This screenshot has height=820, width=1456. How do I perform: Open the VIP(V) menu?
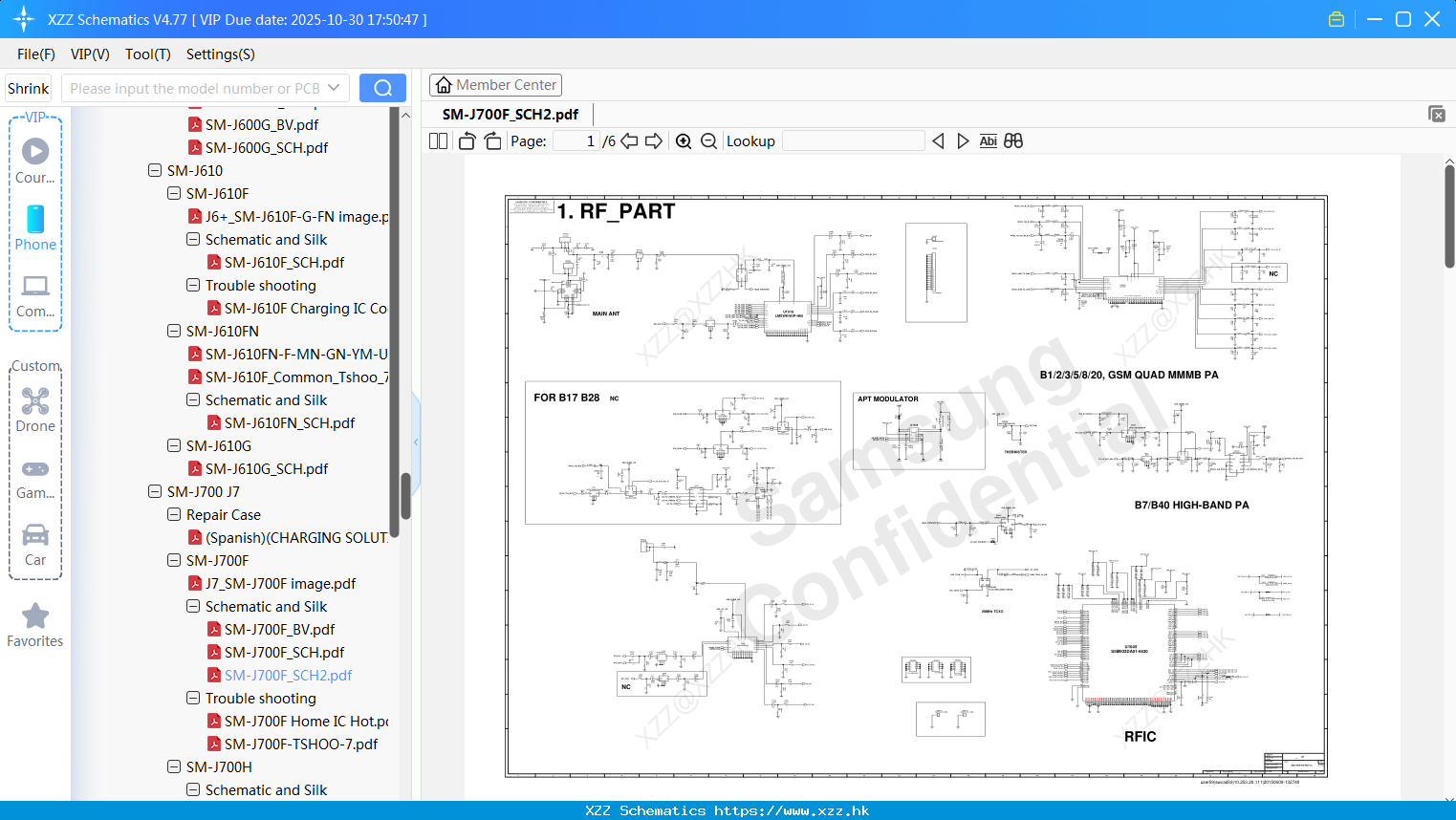click(90, 54)
